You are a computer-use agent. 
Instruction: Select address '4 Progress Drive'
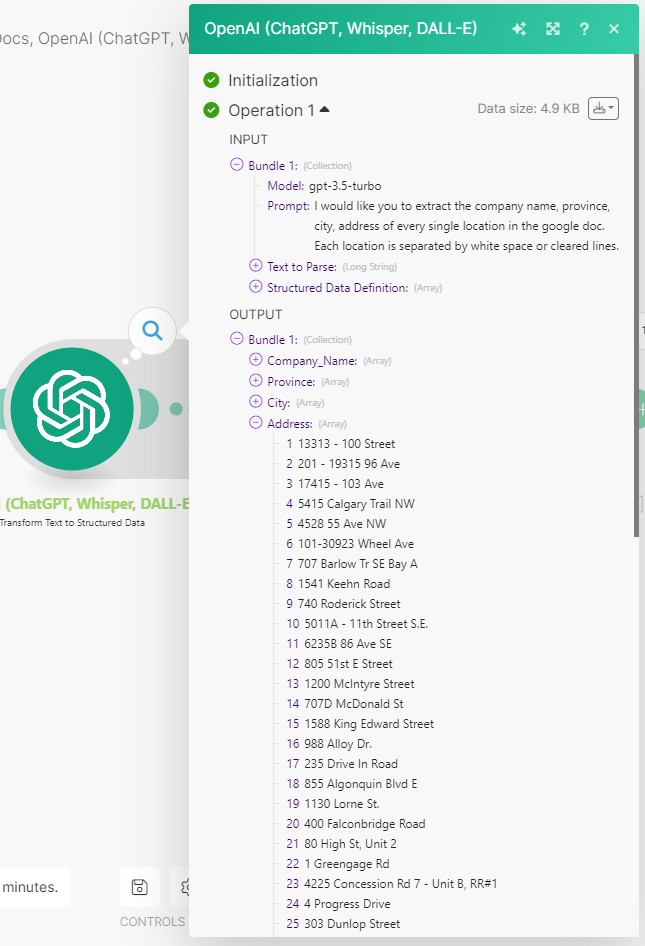pyautogui.click(x=348, y=904)
